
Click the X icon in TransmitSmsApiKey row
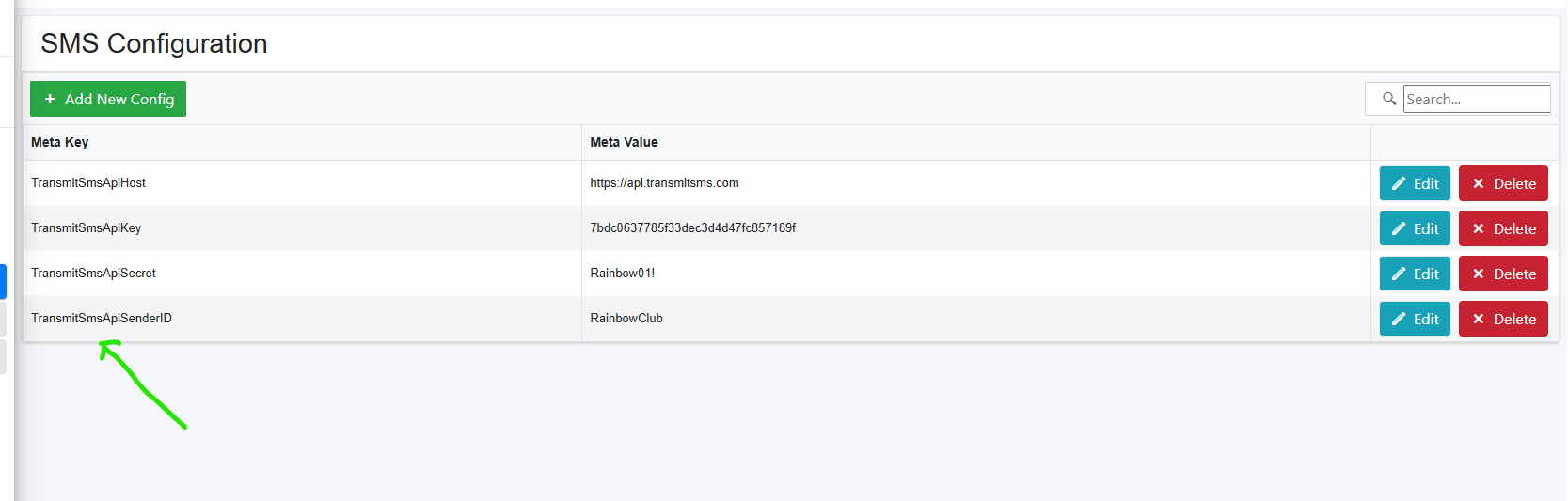1479,228
